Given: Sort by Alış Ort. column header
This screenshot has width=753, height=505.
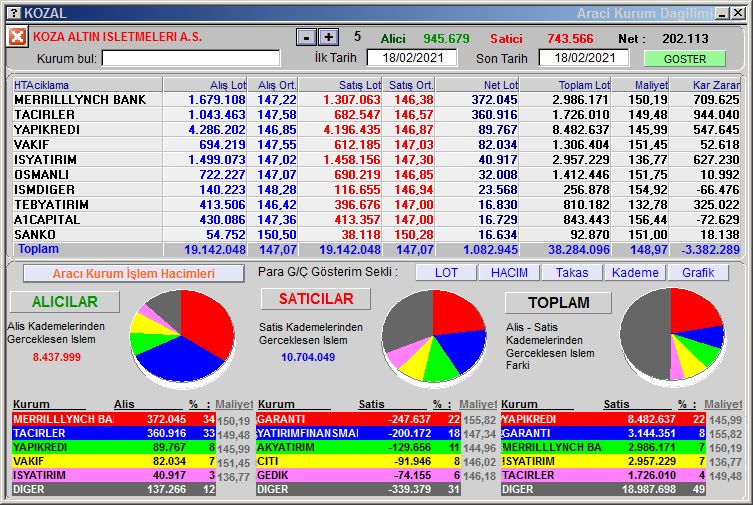Looking at the screenshot, I should point(273,85).
